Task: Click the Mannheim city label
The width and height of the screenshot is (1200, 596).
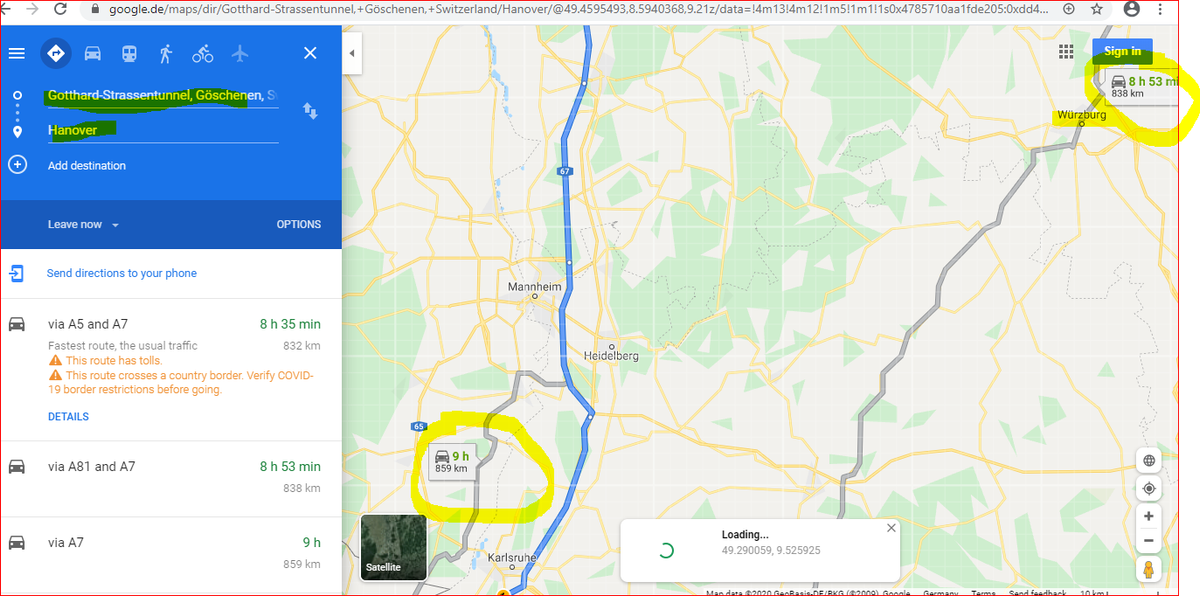Action: pos(534,286)
